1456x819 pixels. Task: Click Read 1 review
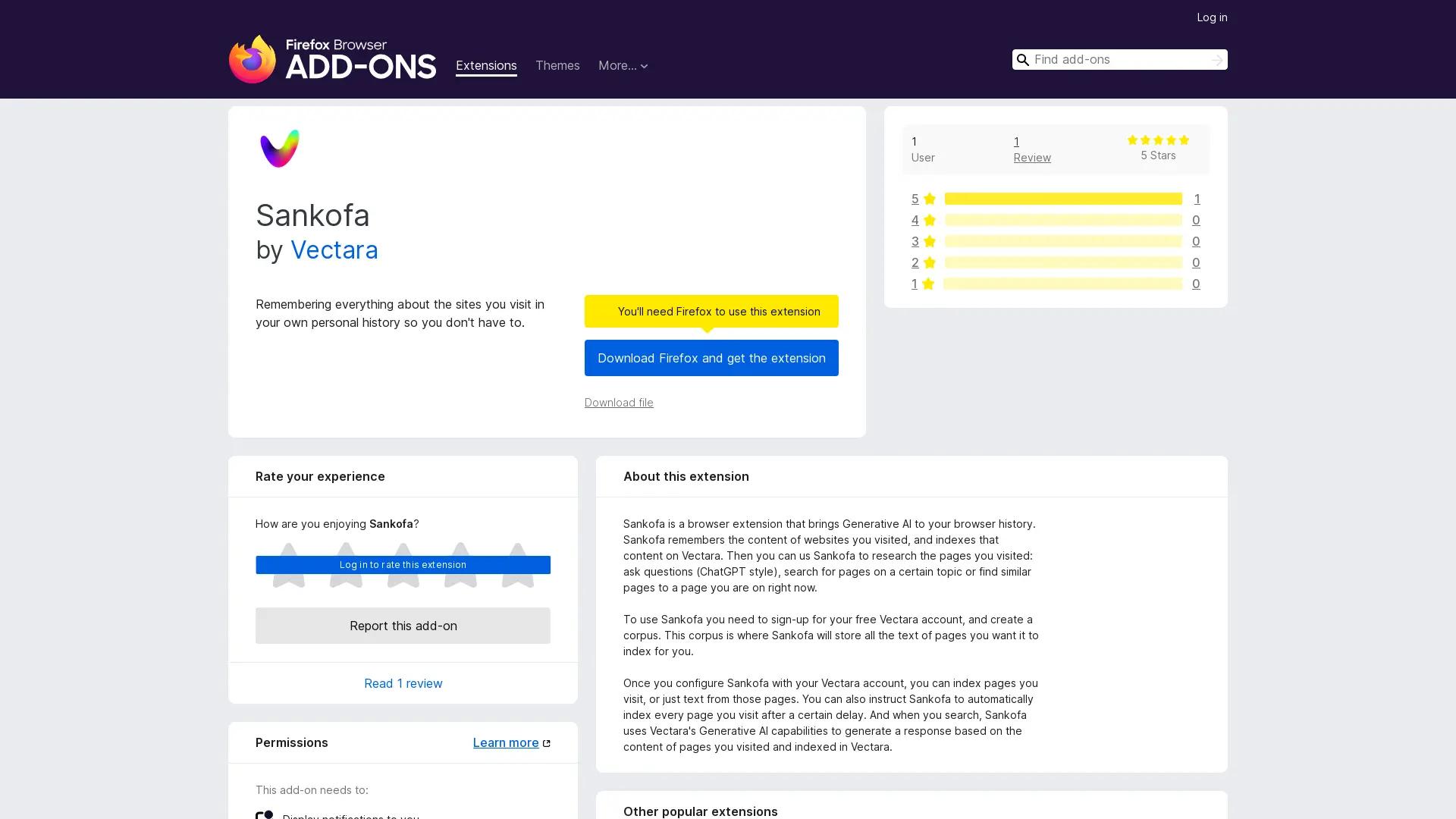(403, 682)
